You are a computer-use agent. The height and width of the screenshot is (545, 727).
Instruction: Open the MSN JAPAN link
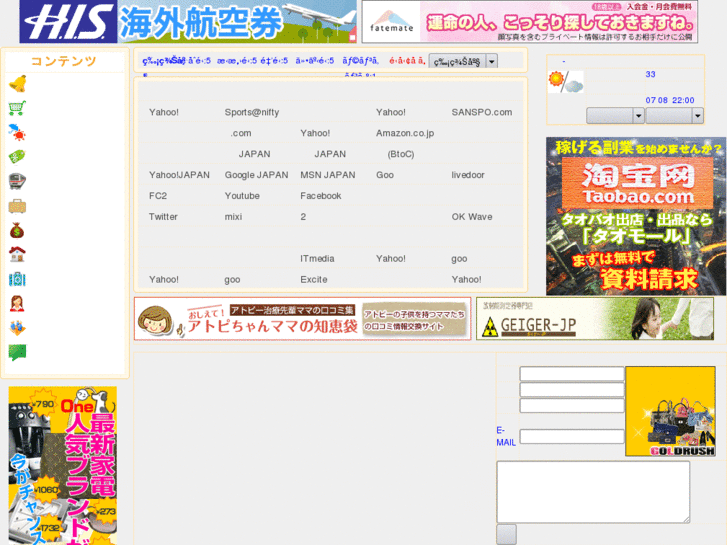tap(327, 175)
